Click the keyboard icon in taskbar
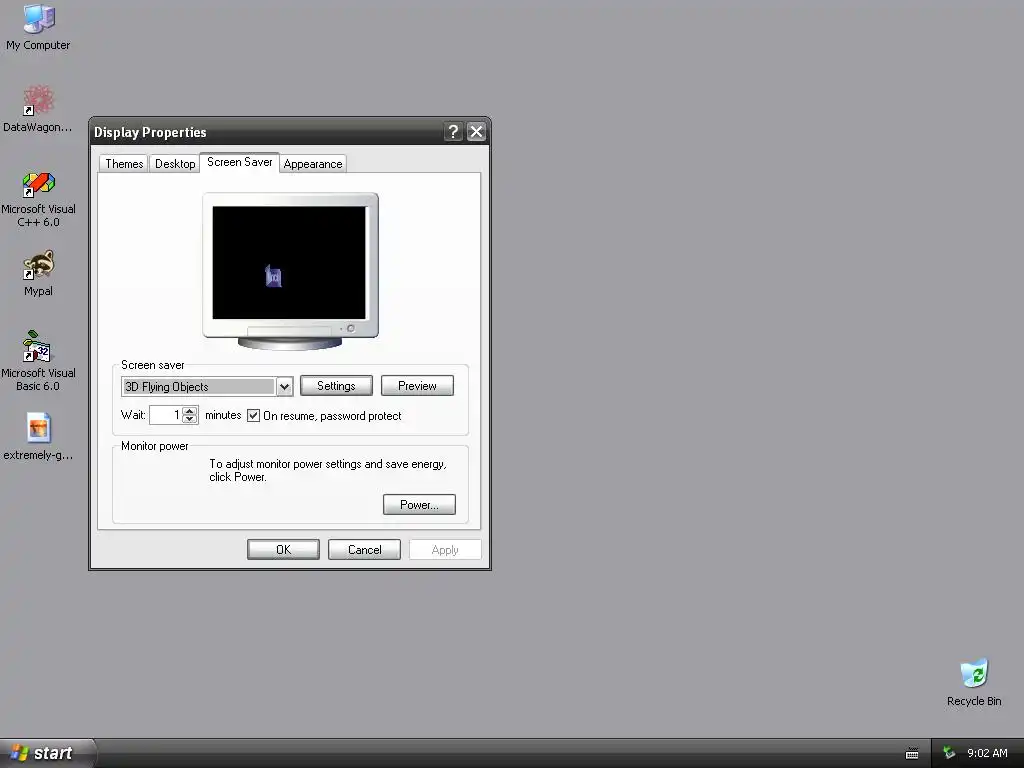Viewport: 1024px width, 768px height. coord(912,754)
